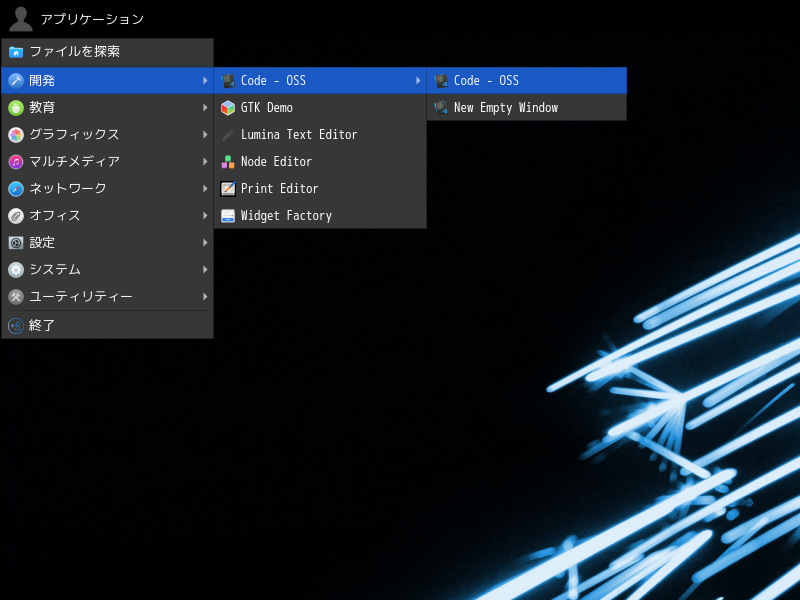Click the 終了 logout icon
The width and height of the screenshot is (800, 600).
point(16,326)
